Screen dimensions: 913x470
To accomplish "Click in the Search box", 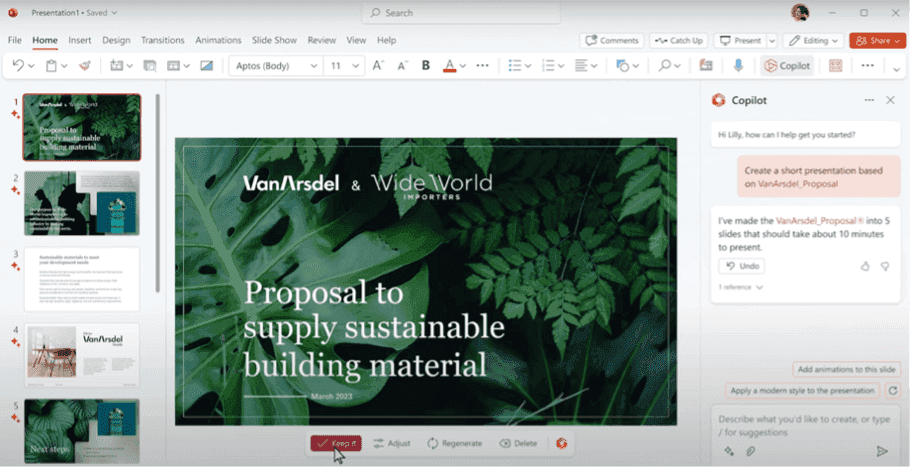I will coord(461,13).
